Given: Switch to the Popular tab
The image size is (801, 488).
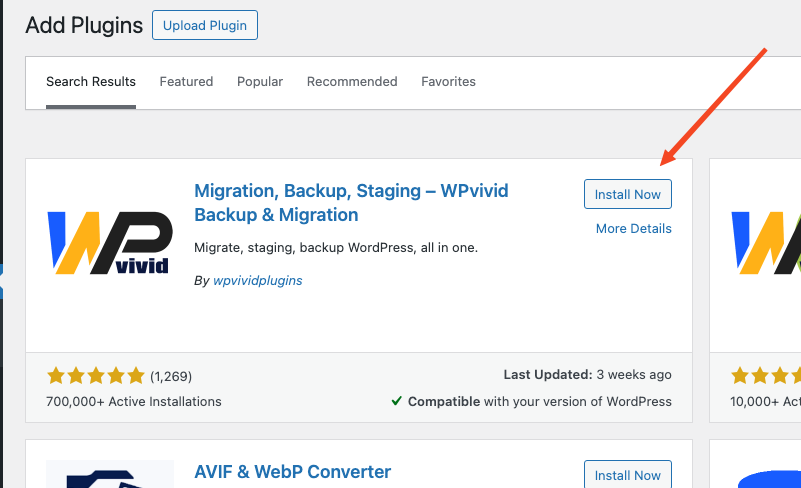Looking at the screenshot, I should pyautogui.click(x=260, y=82).
